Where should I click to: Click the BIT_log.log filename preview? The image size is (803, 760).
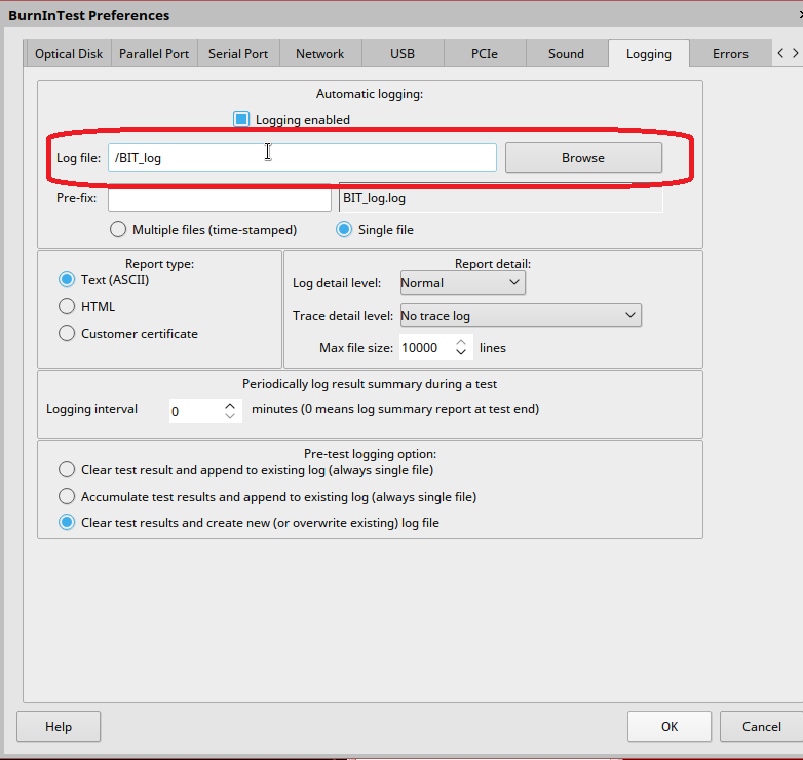(501, 198)
